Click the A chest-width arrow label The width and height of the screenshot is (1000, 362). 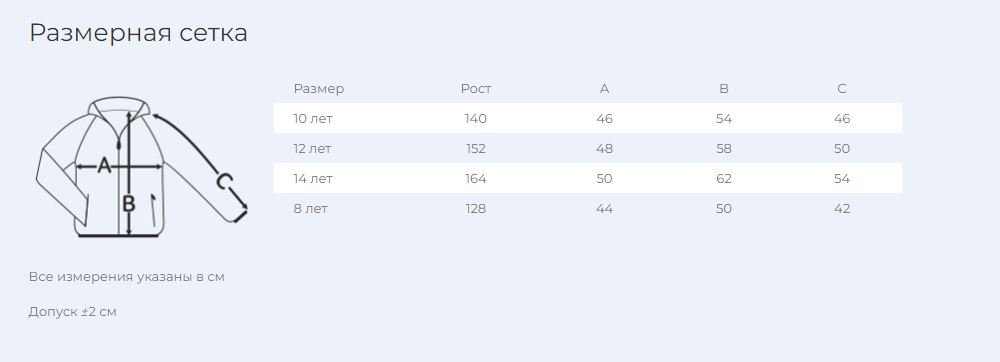click(x=105, y=166)
